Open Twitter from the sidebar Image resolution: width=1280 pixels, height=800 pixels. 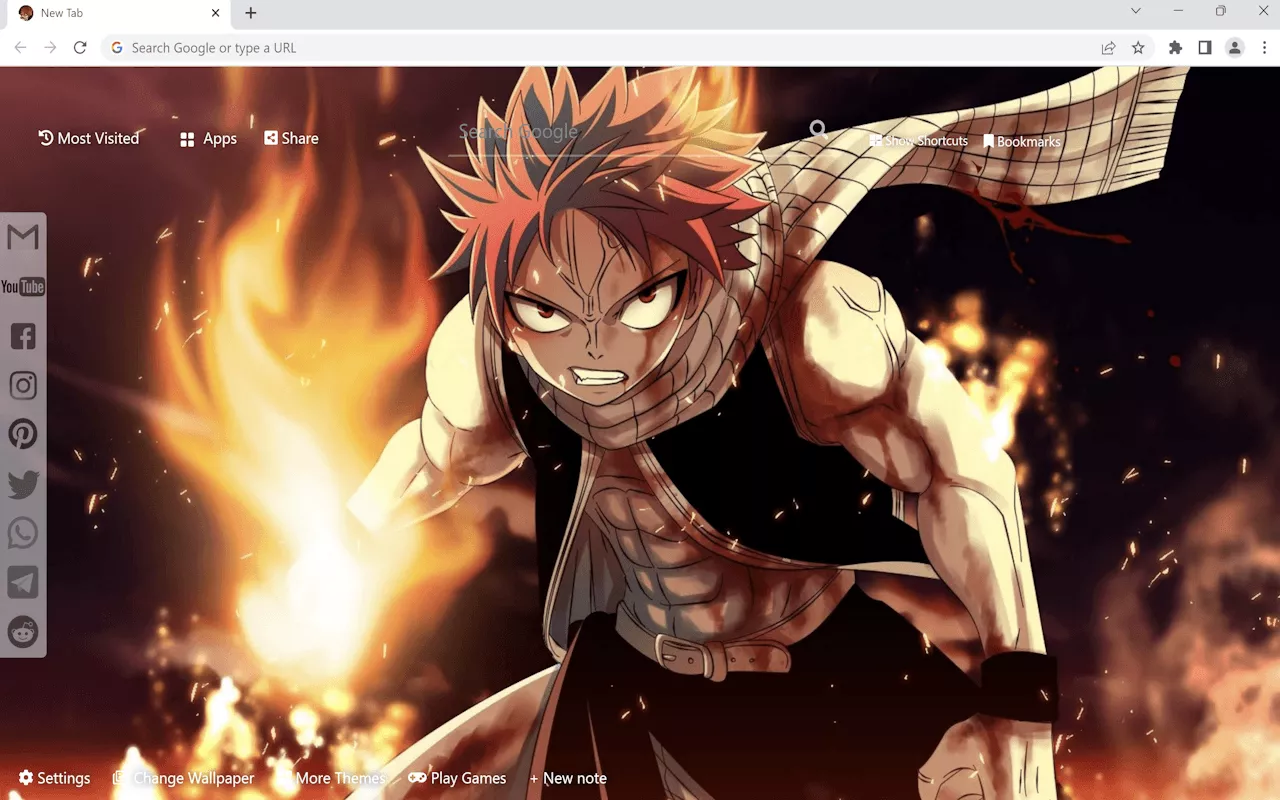[23, 484]
